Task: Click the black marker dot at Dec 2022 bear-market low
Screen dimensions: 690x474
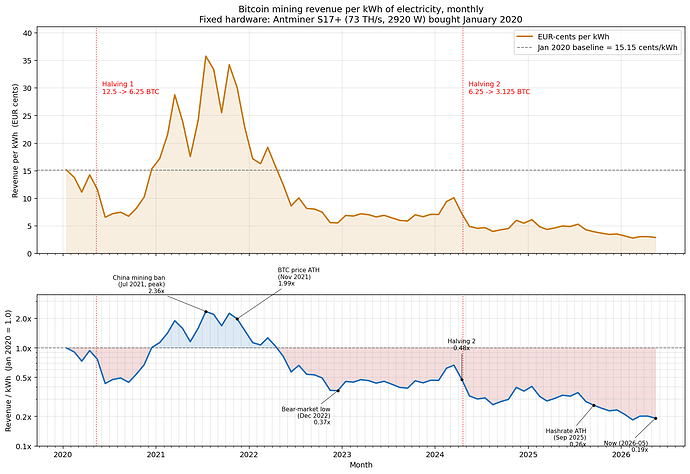Action: pos(338,391)
